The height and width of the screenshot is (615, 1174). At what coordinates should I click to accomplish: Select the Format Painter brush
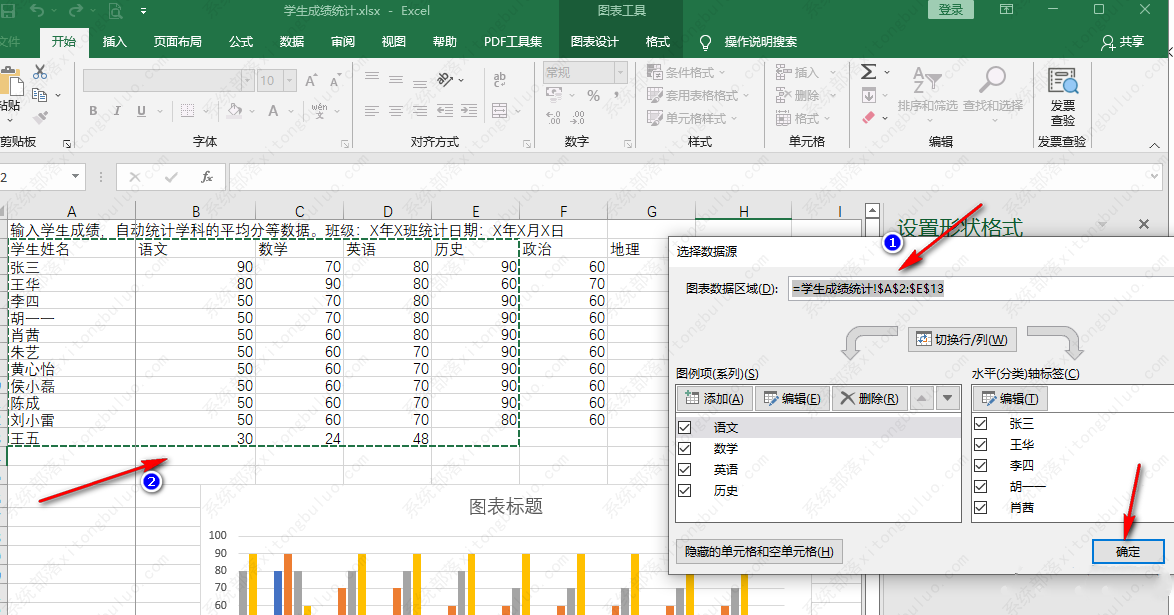[40, 117]
